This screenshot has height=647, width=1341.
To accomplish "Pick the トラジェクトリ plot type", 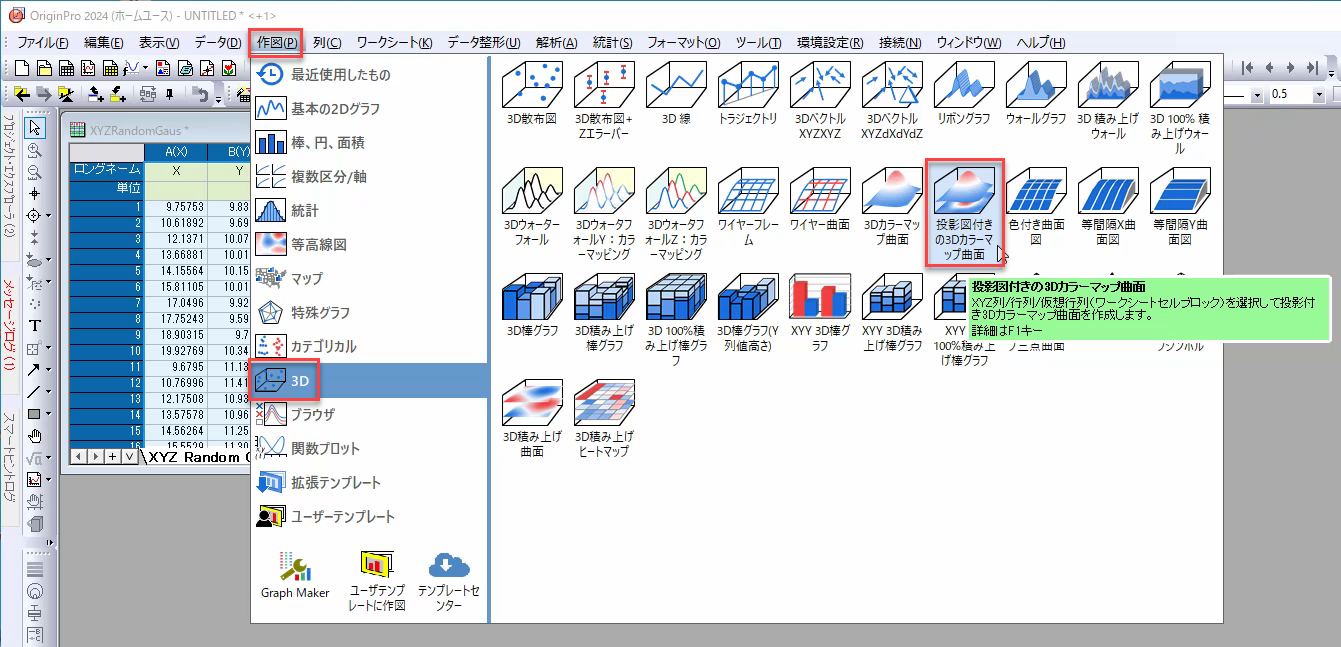I will (748, 92).
